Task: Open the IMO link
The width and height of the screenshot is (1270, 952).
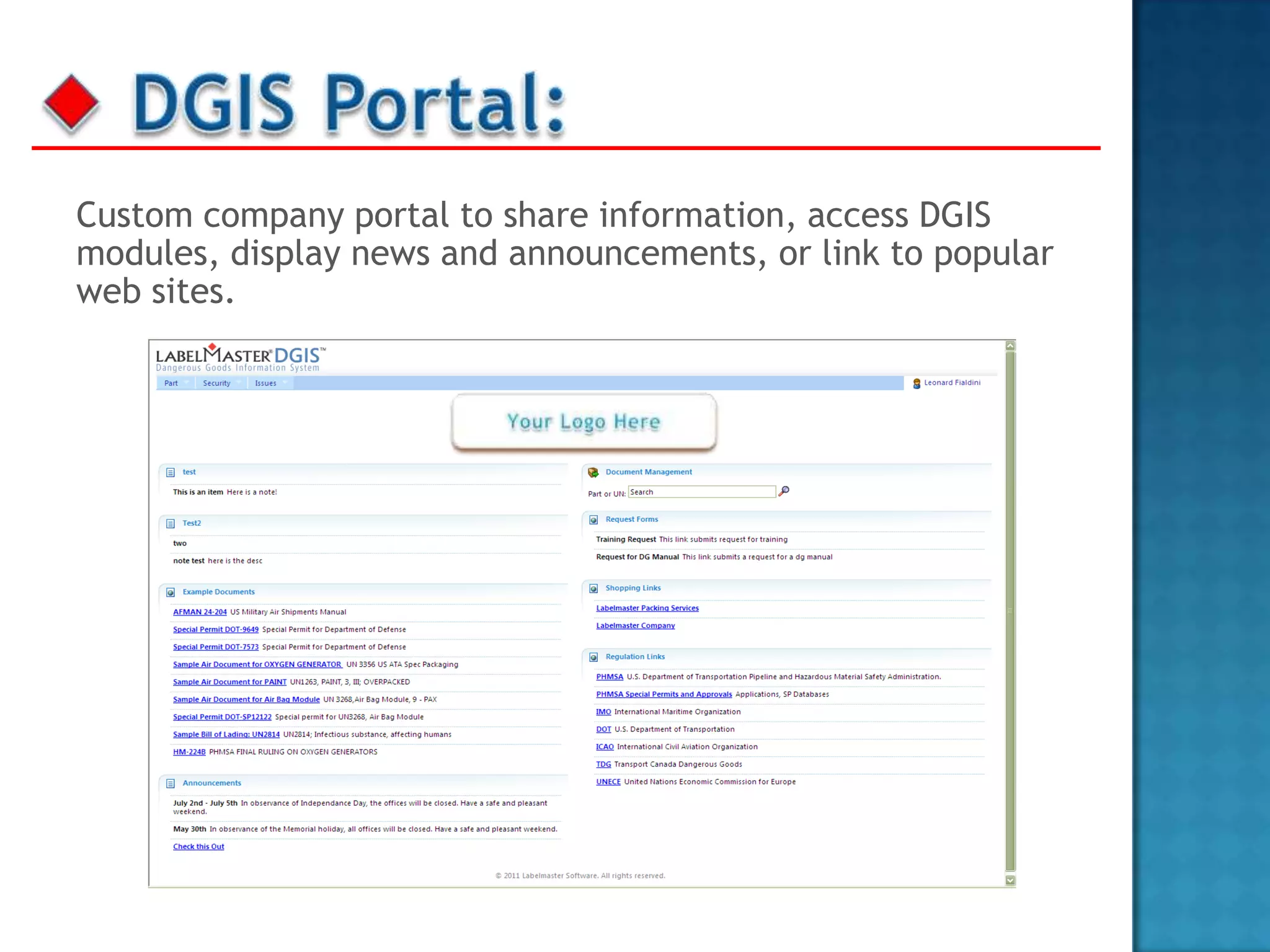Action: pyautogui.click(x=603, y=712)
